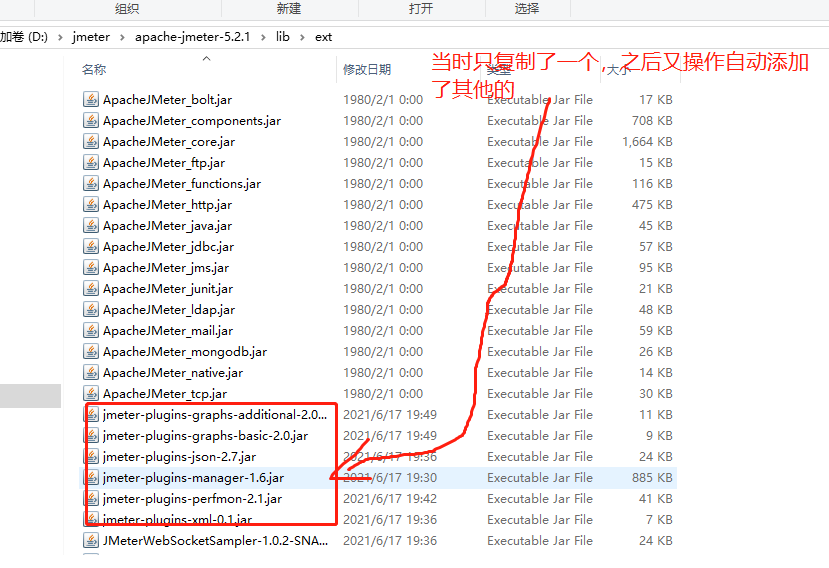Image resolution: width=829 pixels, height=568 pixels.
Task: Select the file name jmeter-plugins-manager-1.6.jar
Action: 194,478
